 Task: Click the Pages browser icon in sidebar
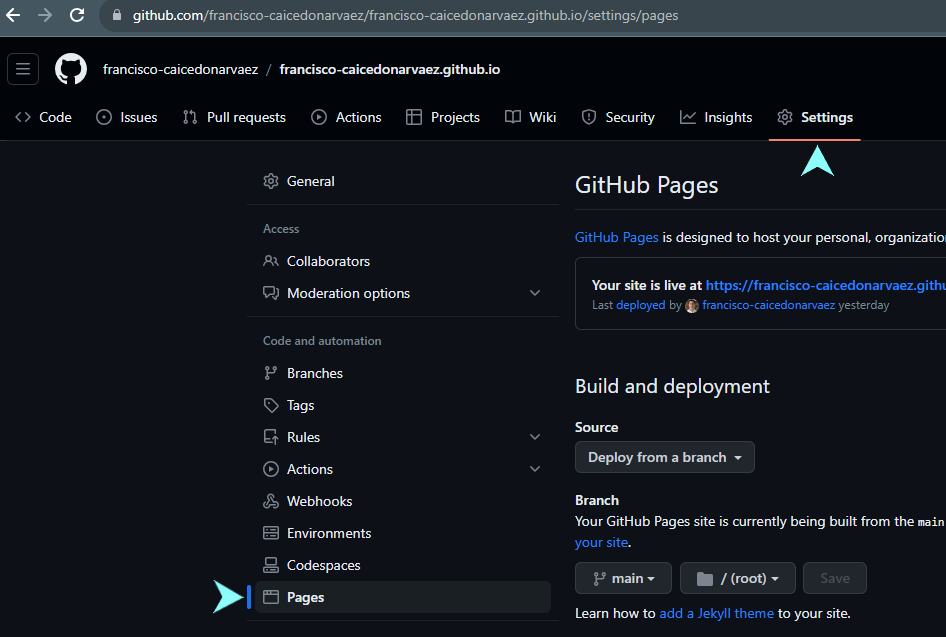(x=271, y=597)
